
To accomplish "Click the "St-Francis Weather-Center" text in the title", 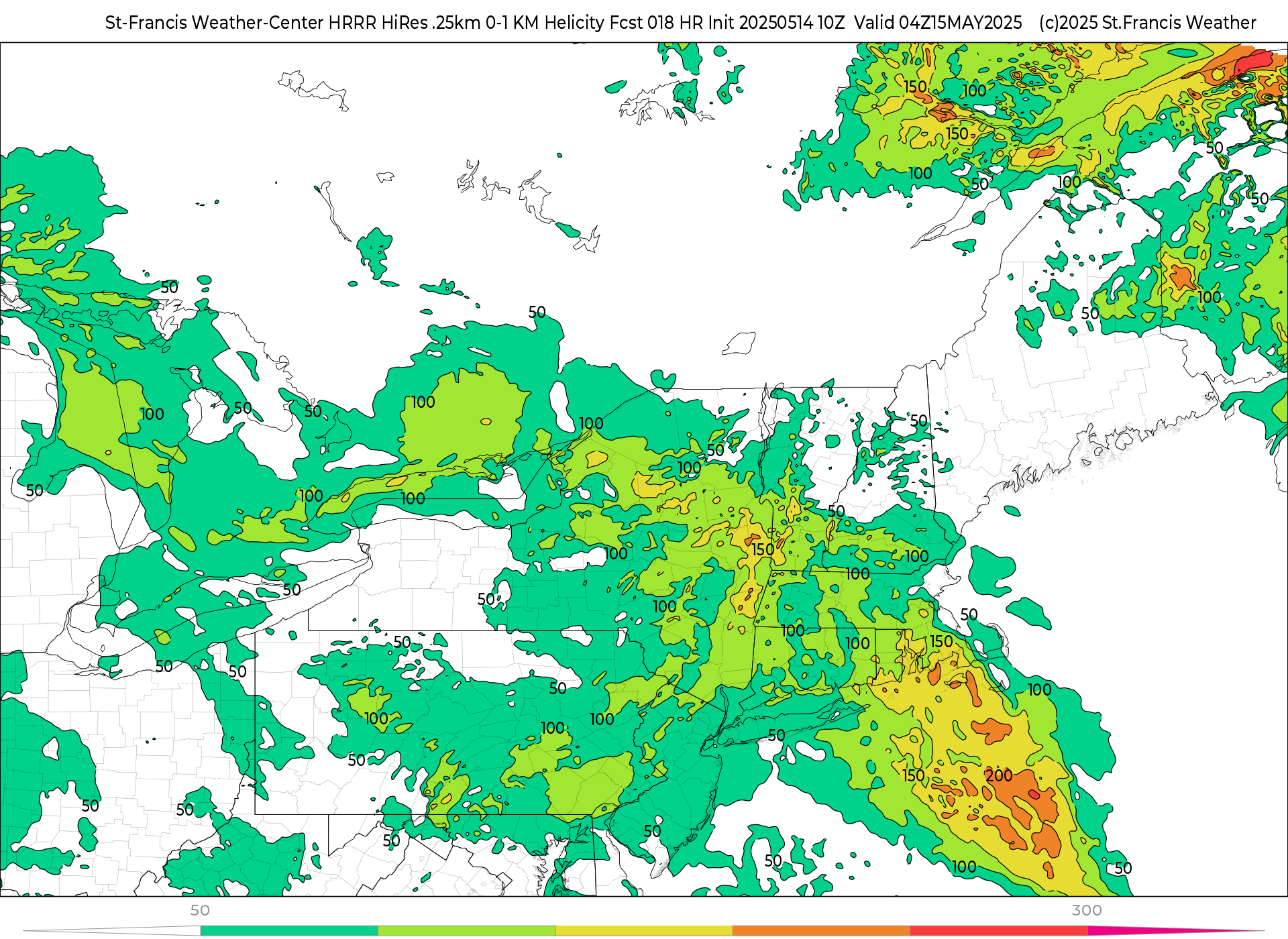I will tap(215, 23).
